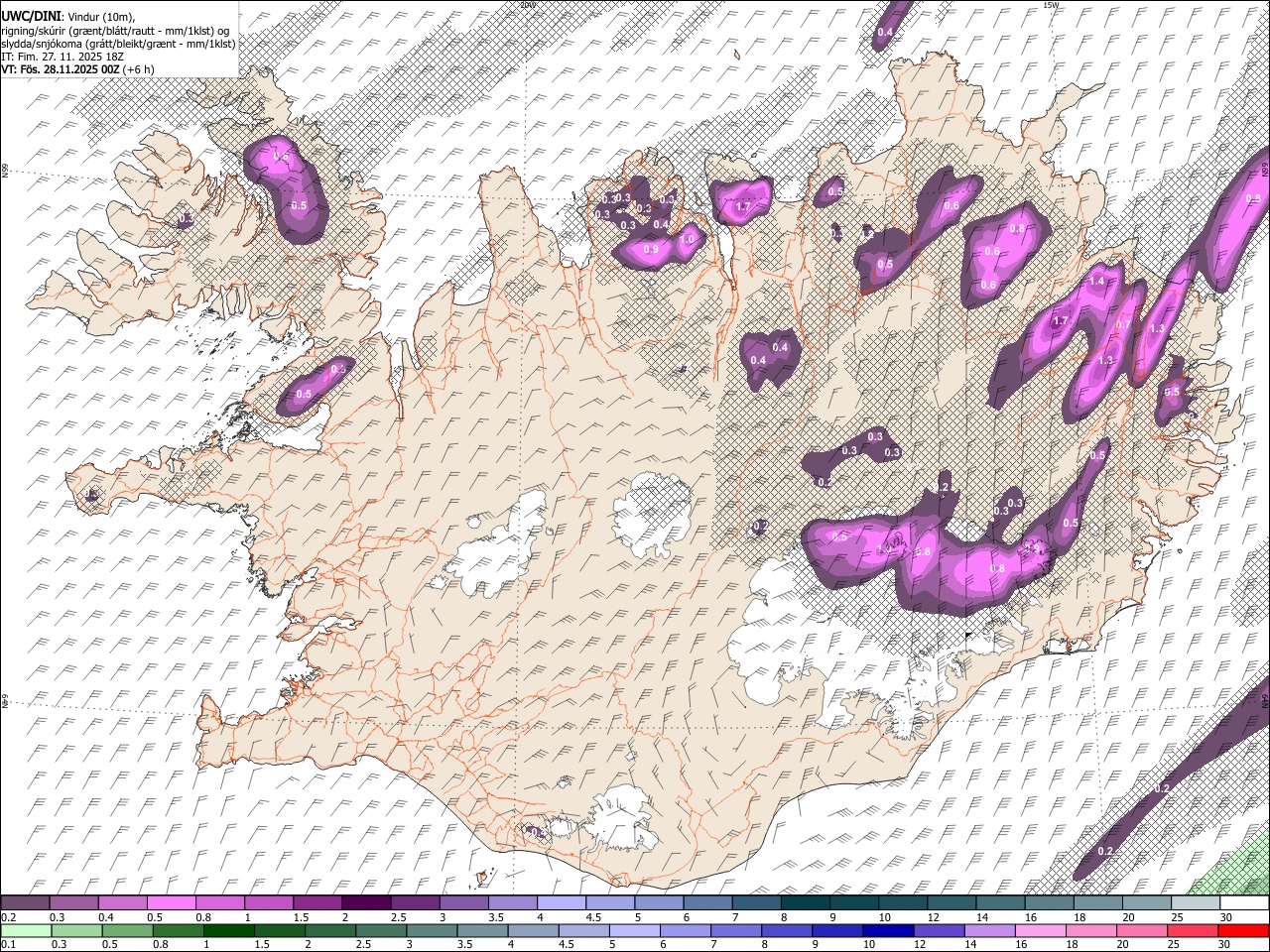Click the 0.1 label in rain legend
This screenshot has width=1270, height=952.
click(8, 944)
